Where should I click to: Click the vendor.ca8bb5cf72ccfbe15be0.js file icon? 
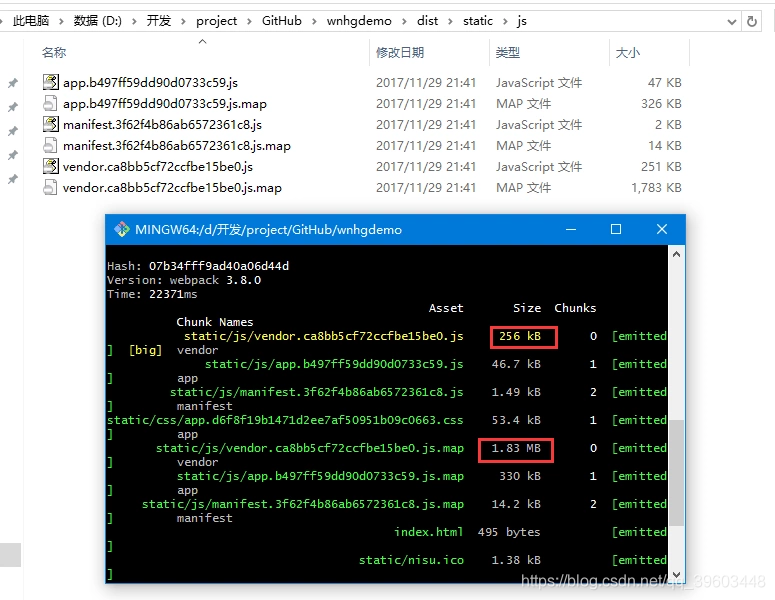pyautogui.click(x=50, y=166)
